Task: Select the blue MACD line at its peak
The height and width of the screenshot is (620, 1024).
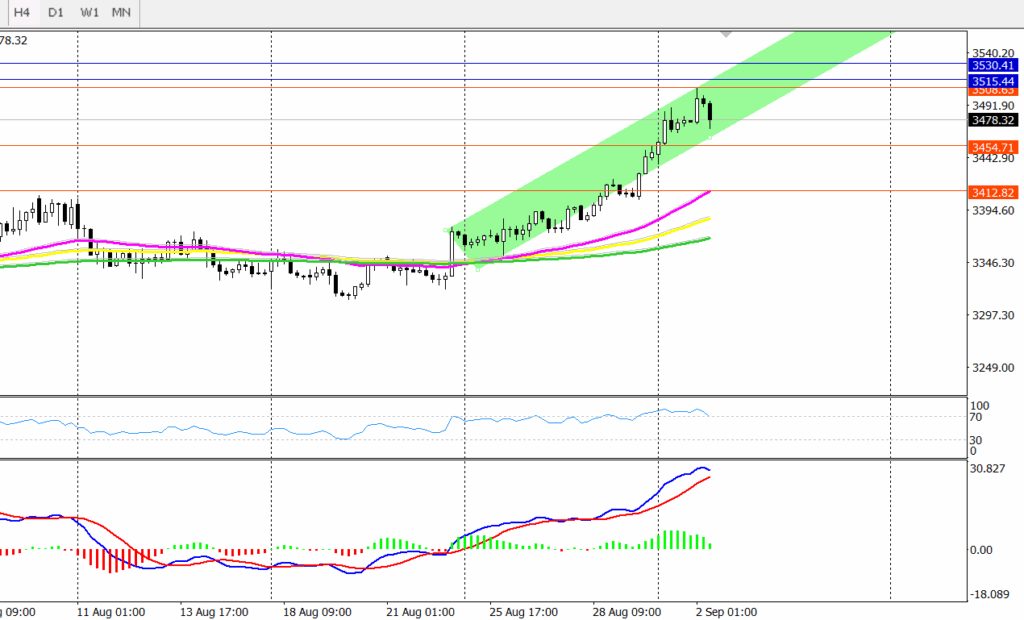Action: click(702, 467)
